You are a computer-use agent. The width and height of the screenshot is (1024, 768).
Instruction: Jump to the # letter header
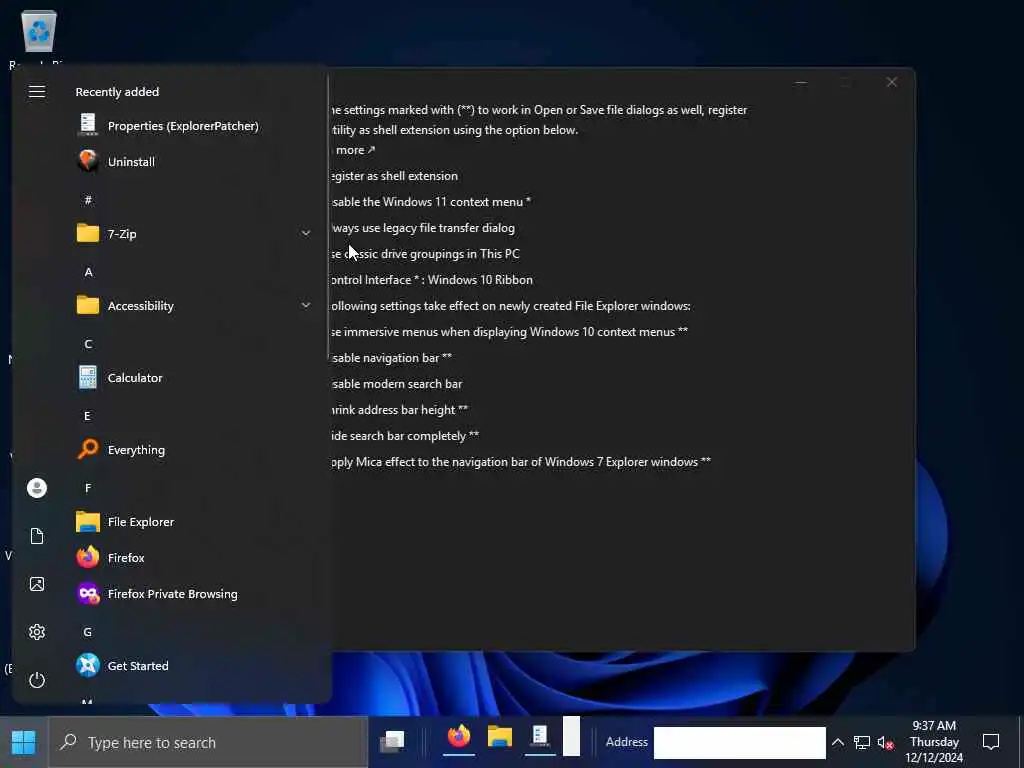point(88,200)
